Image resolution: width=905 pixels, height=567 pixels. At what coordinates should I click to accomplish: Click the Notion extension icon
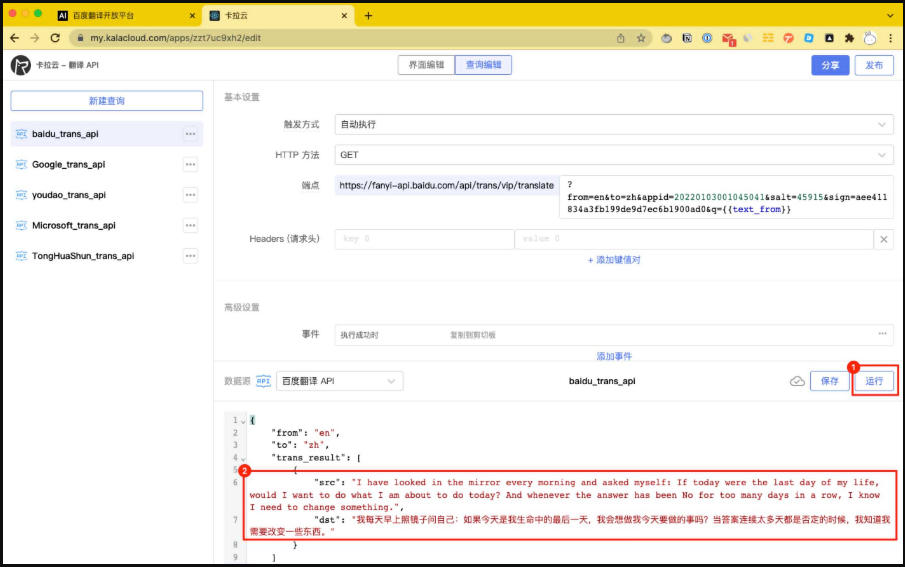(x=687, y=38)
